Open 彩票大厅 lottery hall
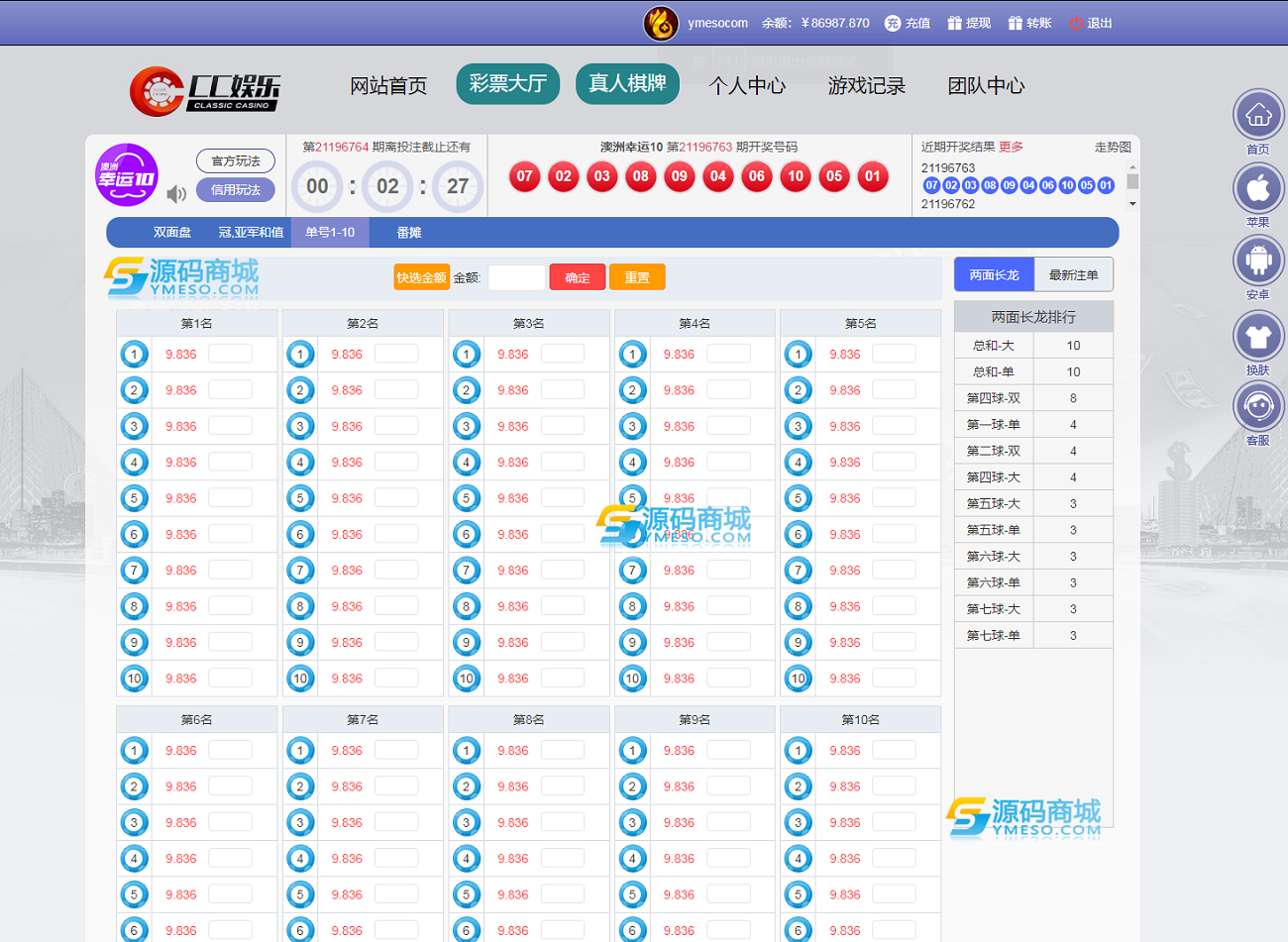The width and height of the screenshot is (1288, 942). point(508,84)
